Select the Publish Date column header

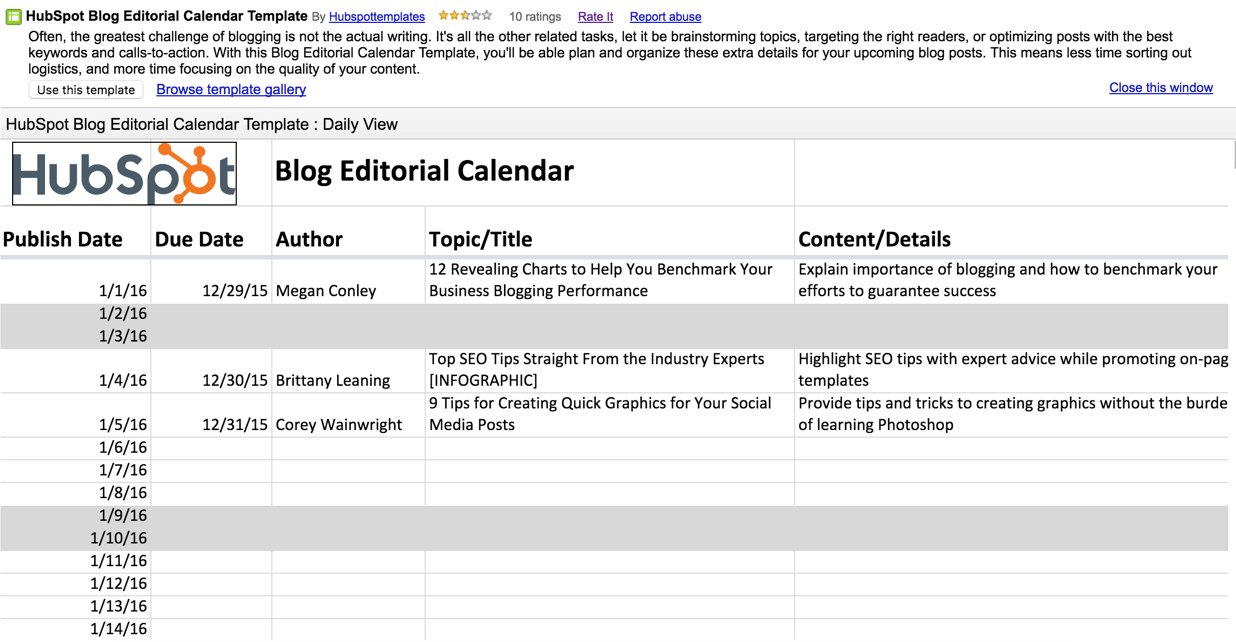[63, 239]
